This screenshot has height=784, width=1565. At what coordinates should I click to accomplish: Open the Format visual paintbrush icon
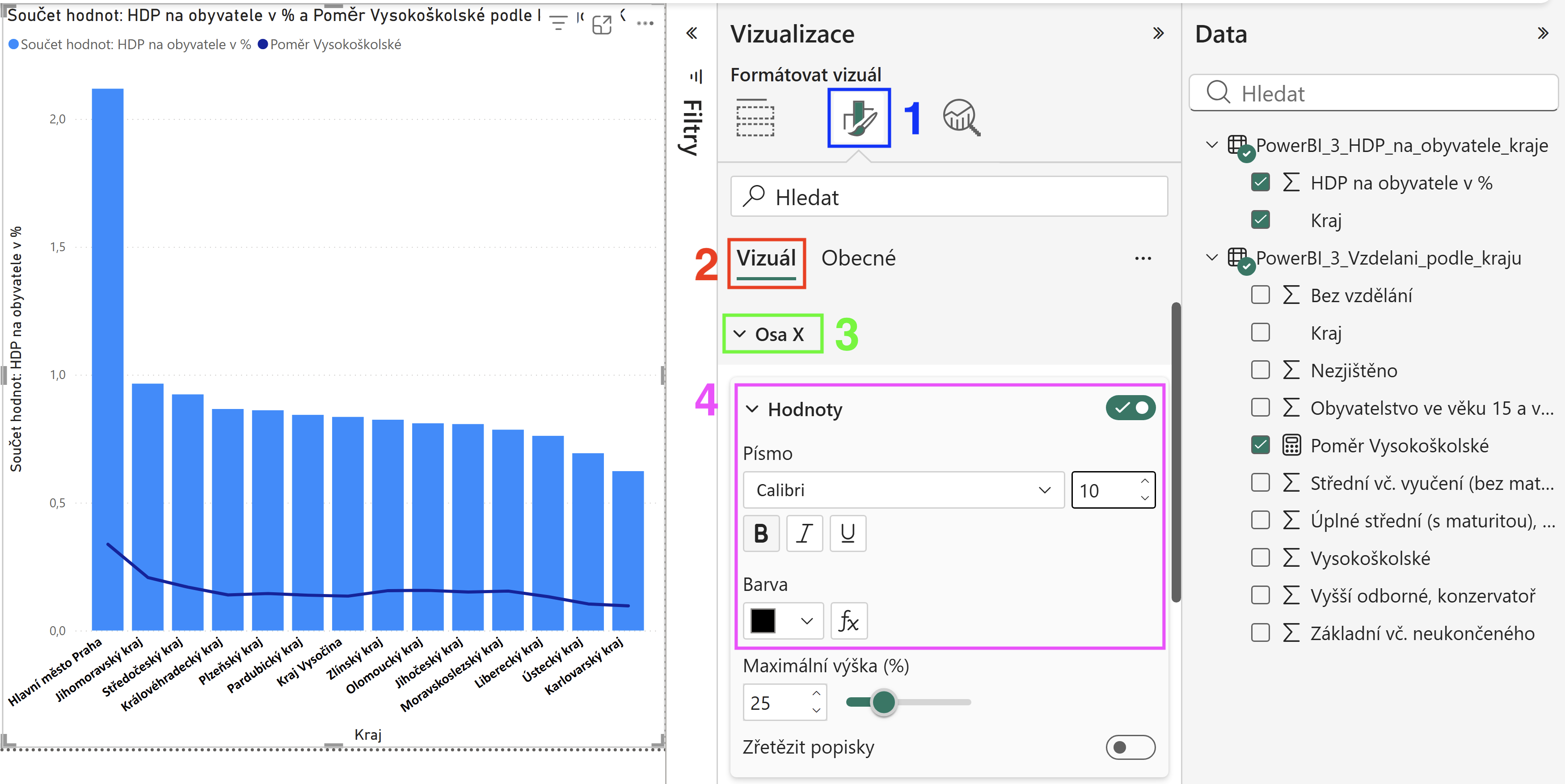[x=858, y=118]
